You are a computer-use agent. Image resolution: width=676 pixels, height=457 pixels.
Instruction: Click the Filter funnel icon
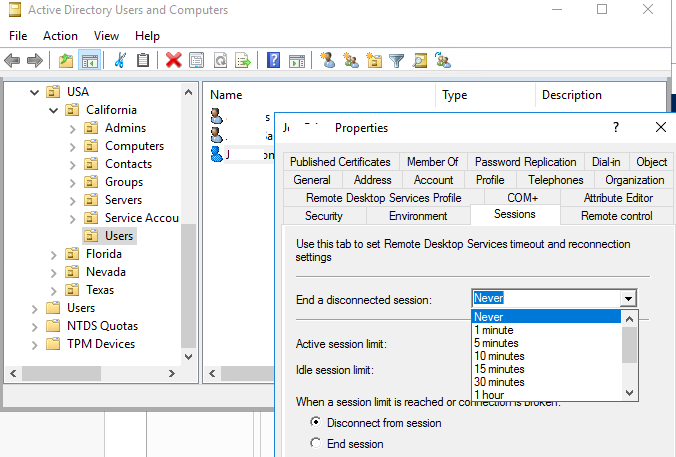(x=396, y=60)
